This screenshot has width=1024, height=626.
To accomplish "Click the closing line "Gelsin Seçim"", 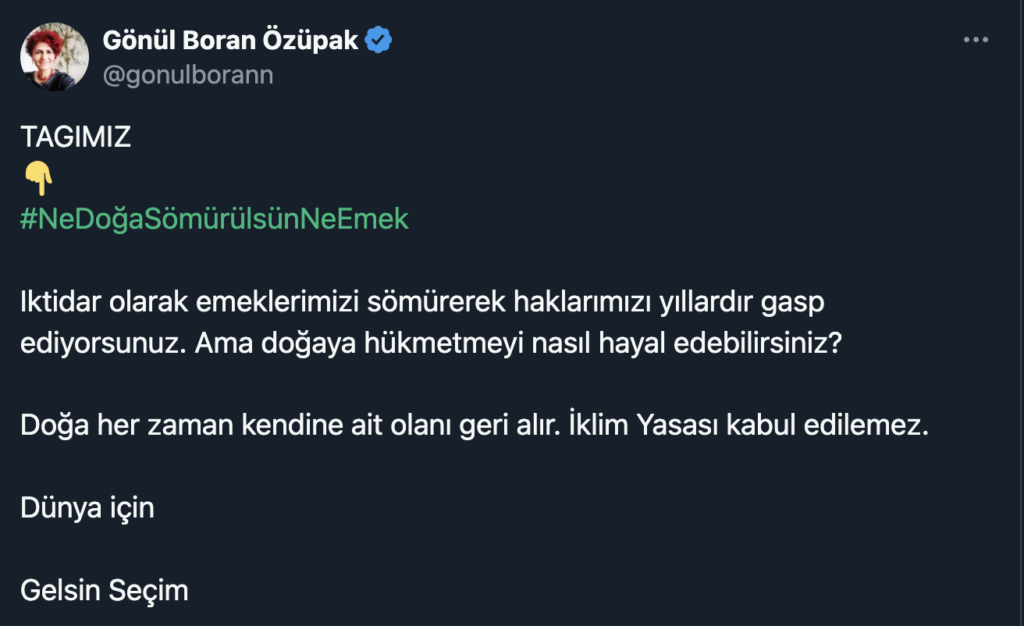I will (x=104, y=590).
